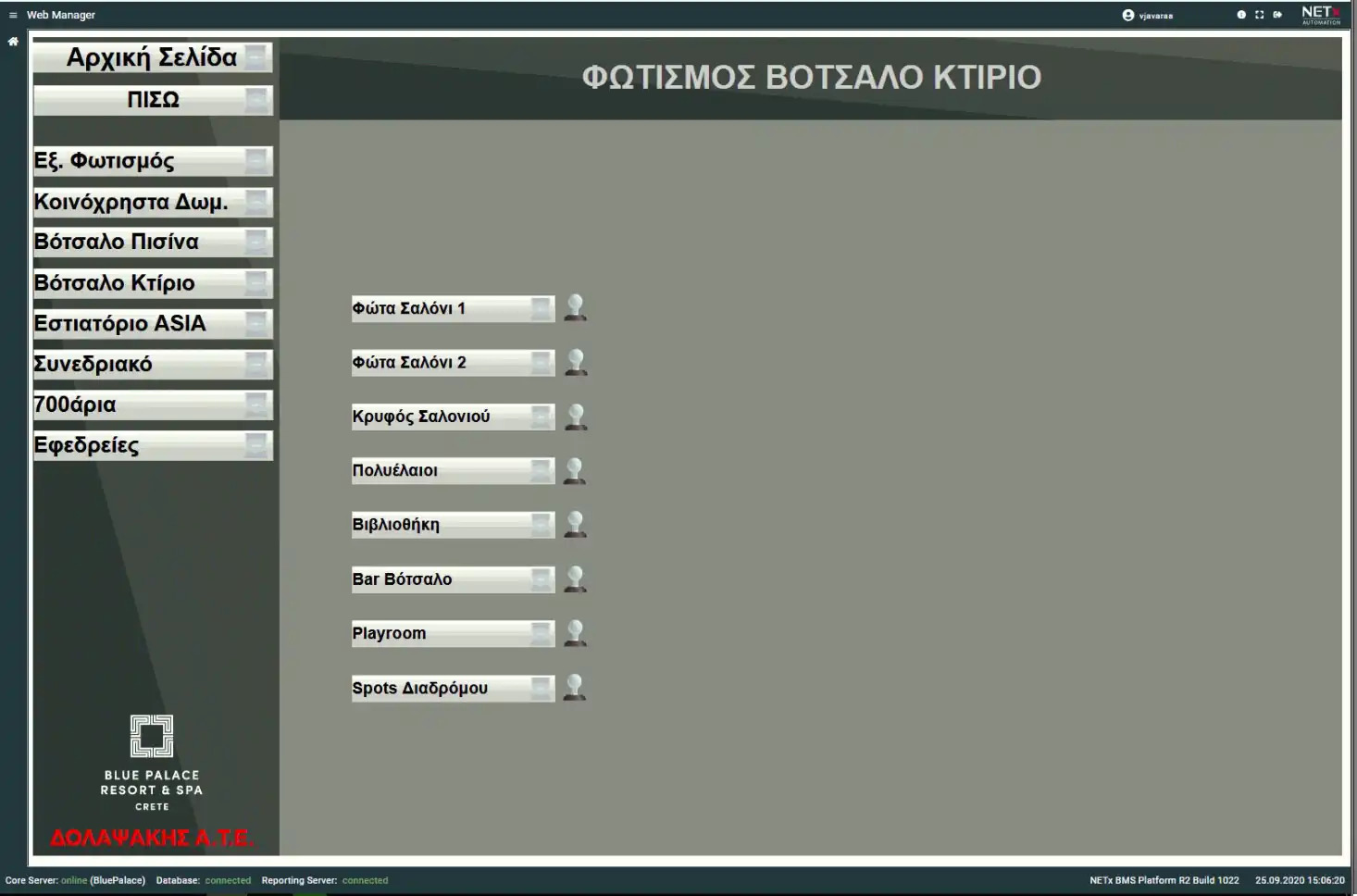The image size is (1357, 896).
Task: Click the home icon in the left rail
Action: 13,42
